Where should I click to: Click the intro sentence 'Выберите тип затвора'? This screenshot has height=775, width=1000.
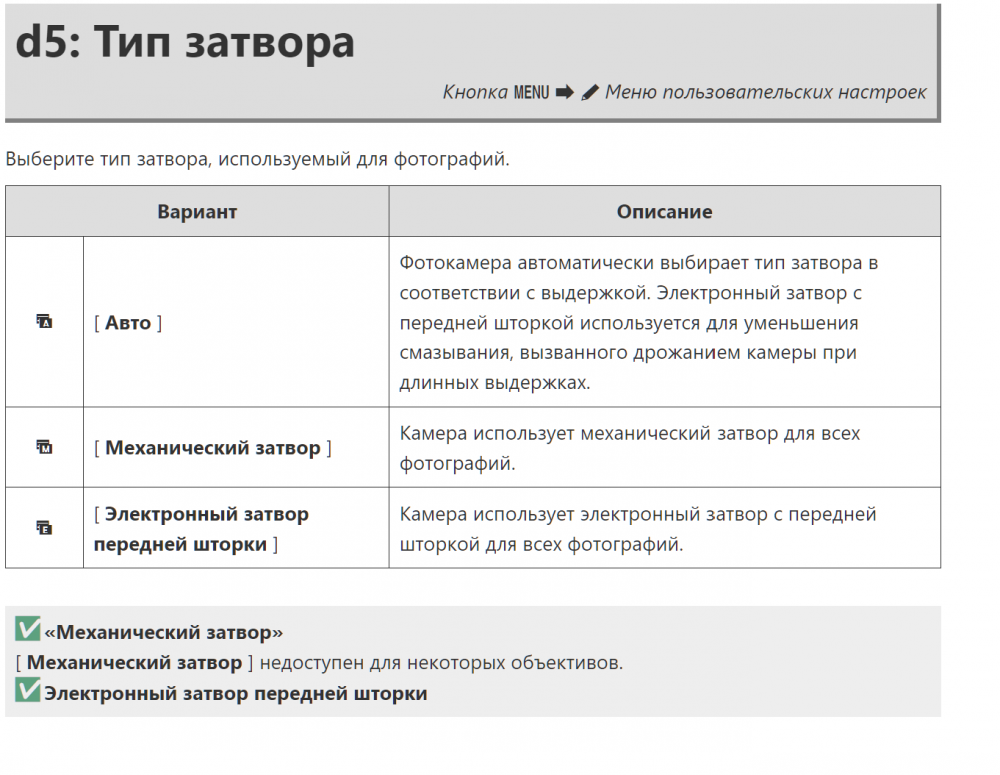coord(257,159)
